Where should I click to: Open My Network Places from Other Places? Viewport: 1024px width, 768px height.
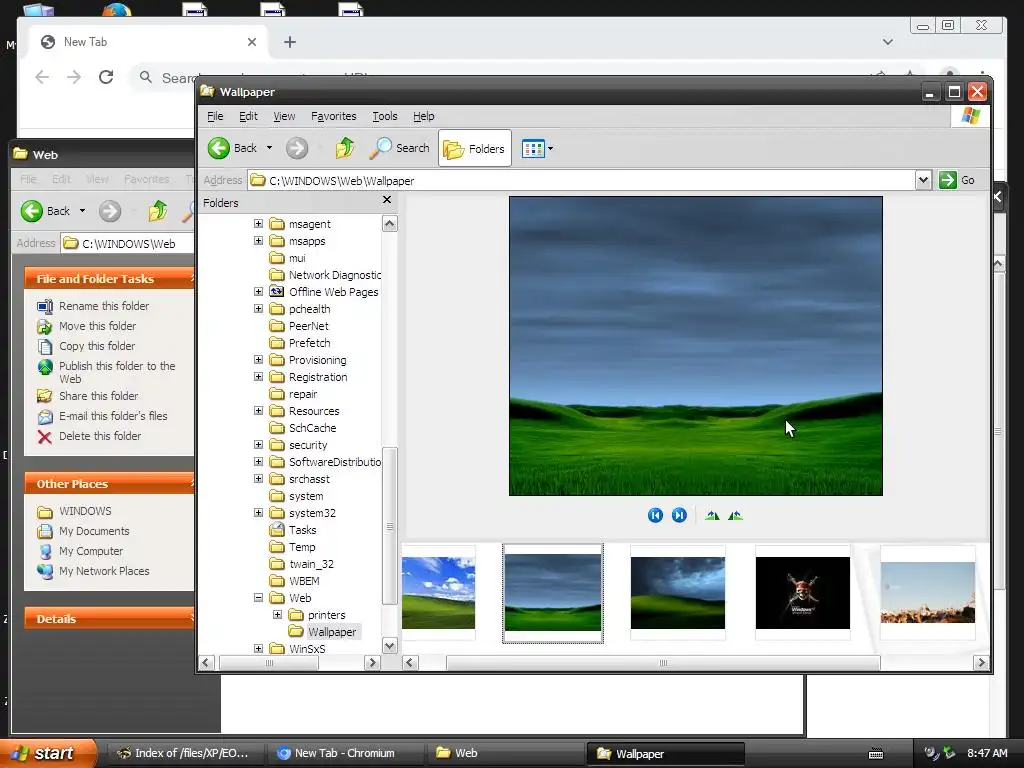[104, 571]
